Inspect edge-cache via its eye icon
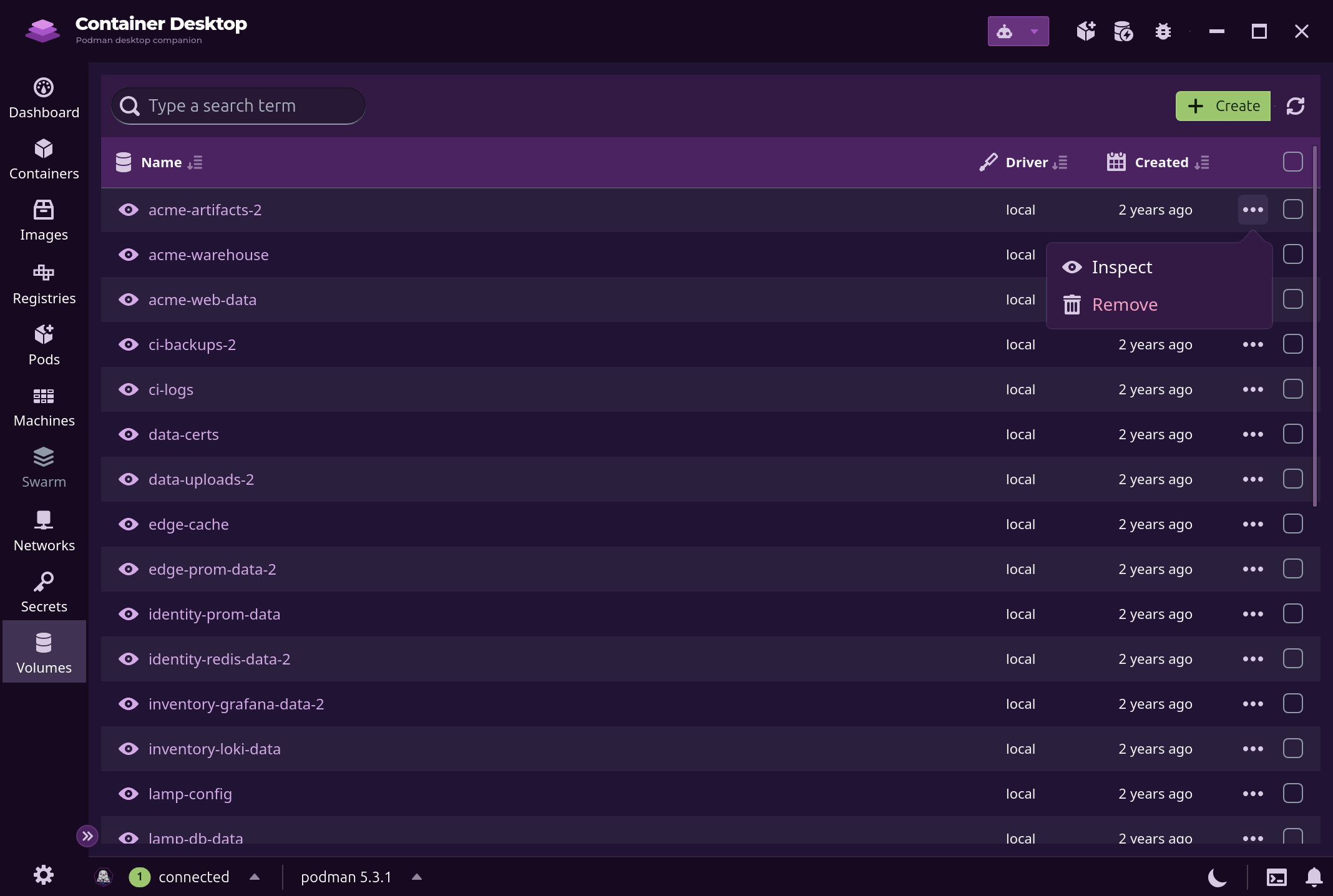 129,524
